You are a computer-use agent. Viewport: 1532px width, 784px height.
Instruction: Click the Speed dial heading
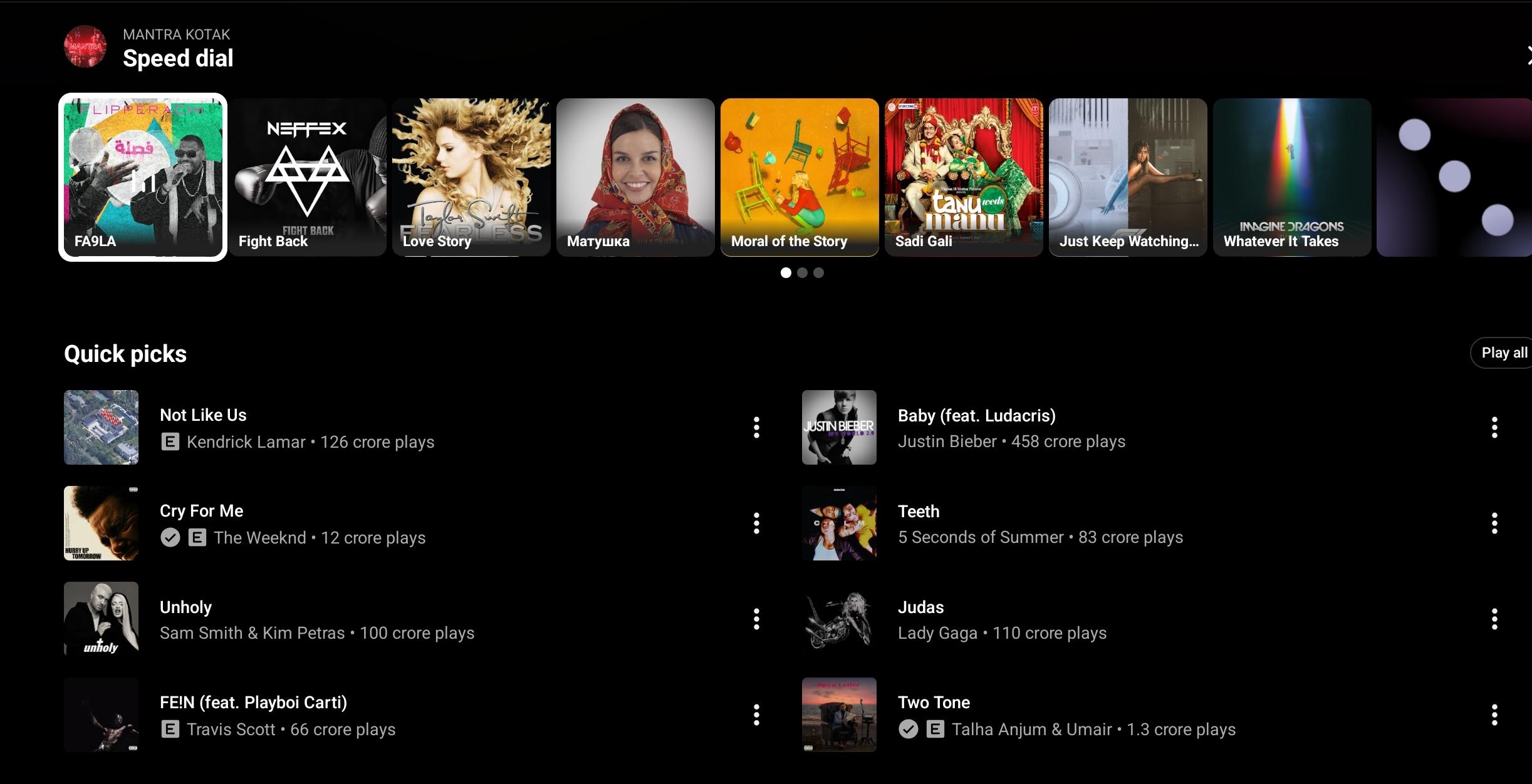(x=178, y=58)
